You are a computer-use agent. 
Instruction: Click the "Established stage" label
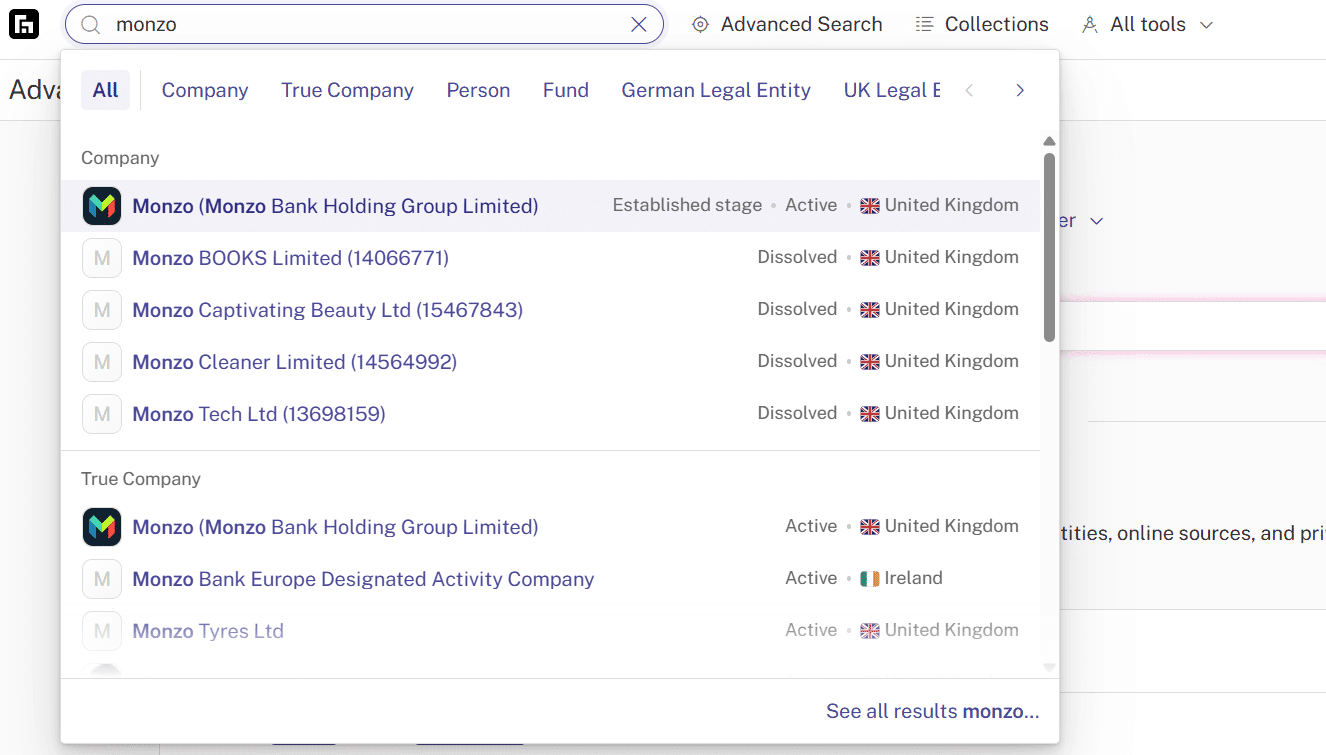(x=687, y=205)
